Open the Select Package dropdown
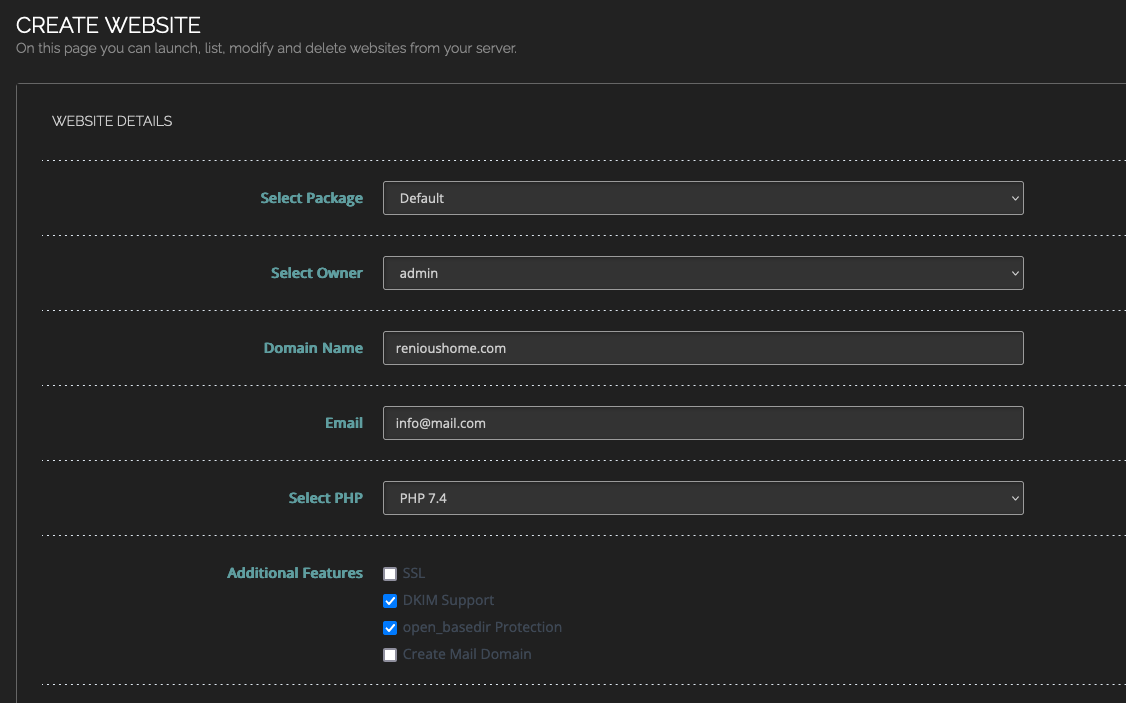 [x=703, y=198]
